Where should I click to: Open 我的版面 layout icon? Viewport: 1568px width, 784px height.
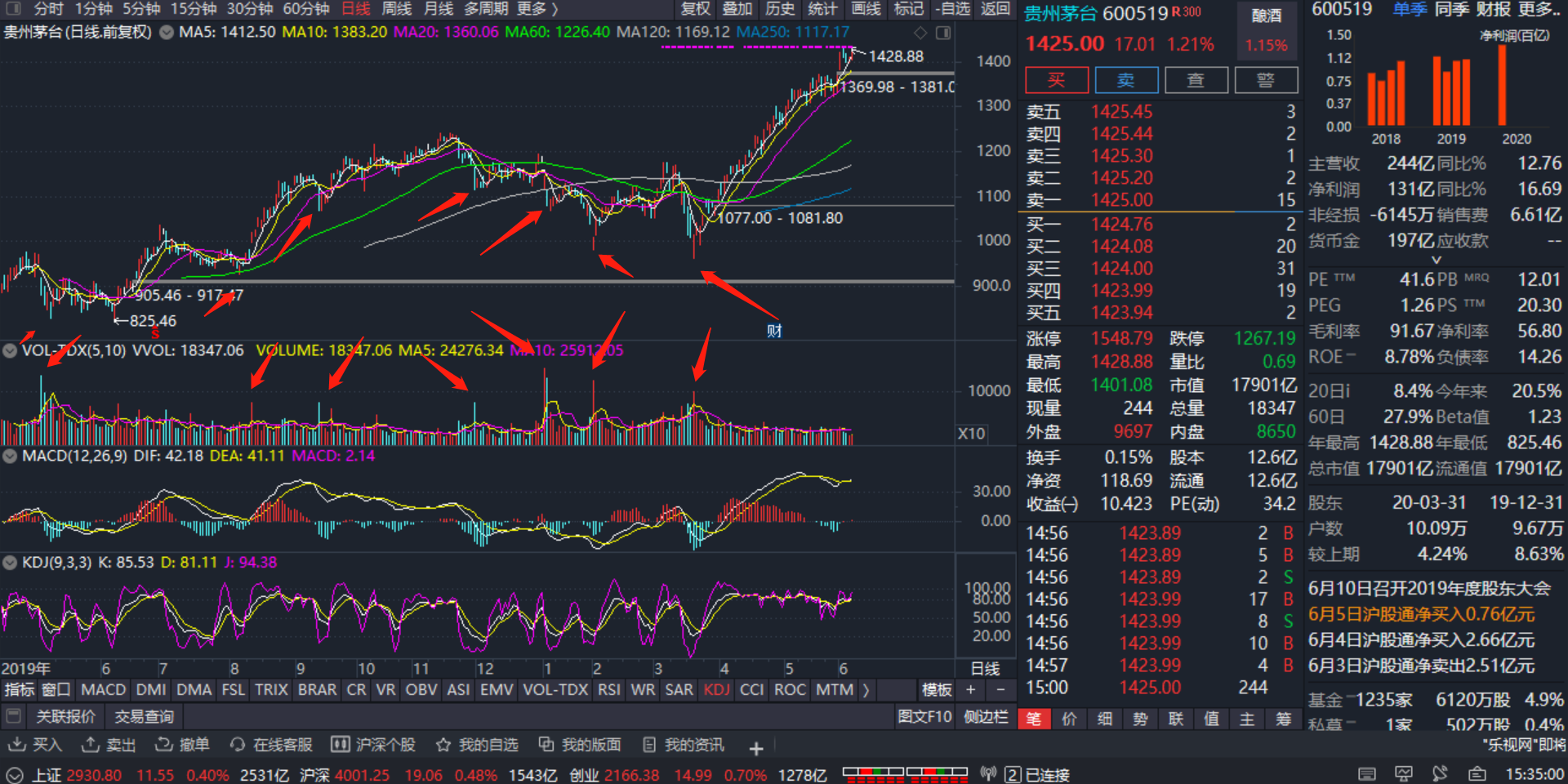coord(546,744)
